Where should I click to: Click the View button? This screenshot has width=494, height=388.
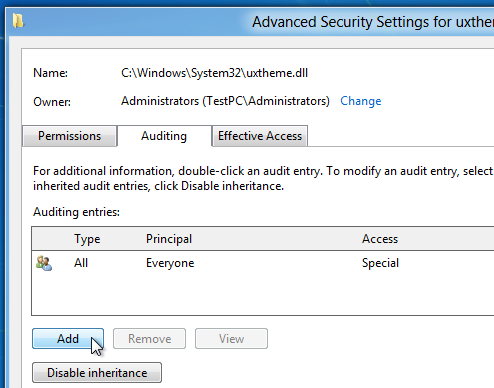[x=231, y=339]
